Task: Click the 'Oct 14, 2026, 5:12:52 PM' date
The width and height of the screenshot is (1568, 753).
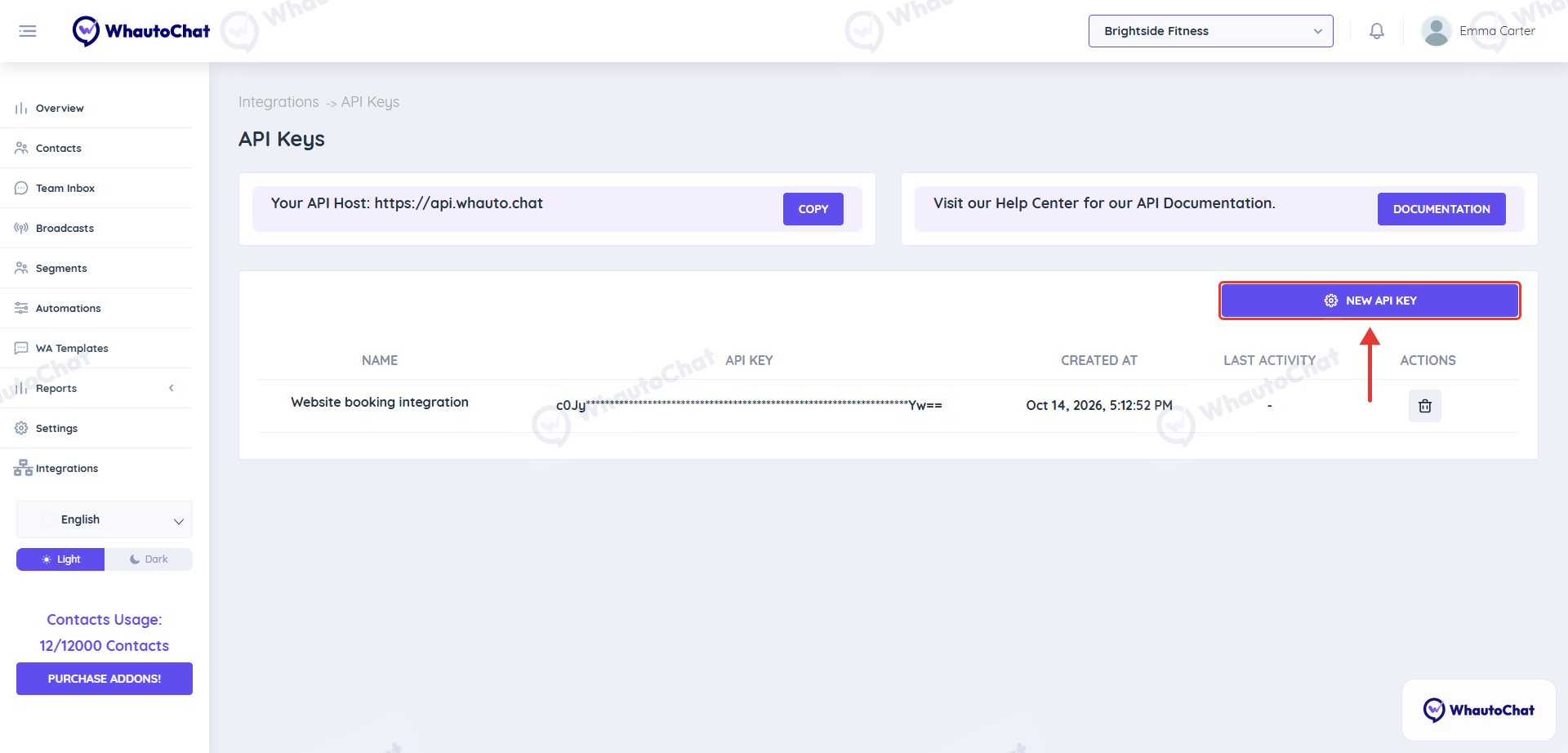Action: pos(1099,405)
